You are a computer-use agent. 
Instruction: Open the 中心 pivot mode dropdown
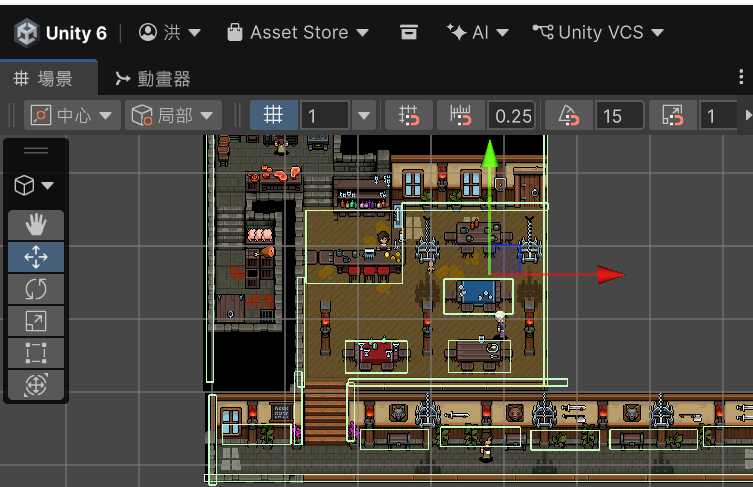click(x=72, y=115)
